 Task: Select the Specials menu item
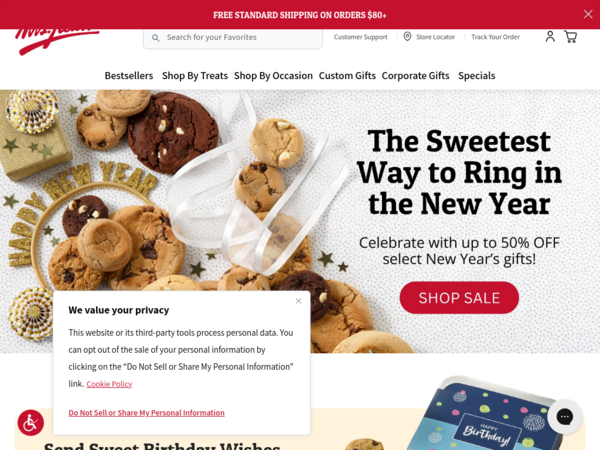[x=476, y=76]
